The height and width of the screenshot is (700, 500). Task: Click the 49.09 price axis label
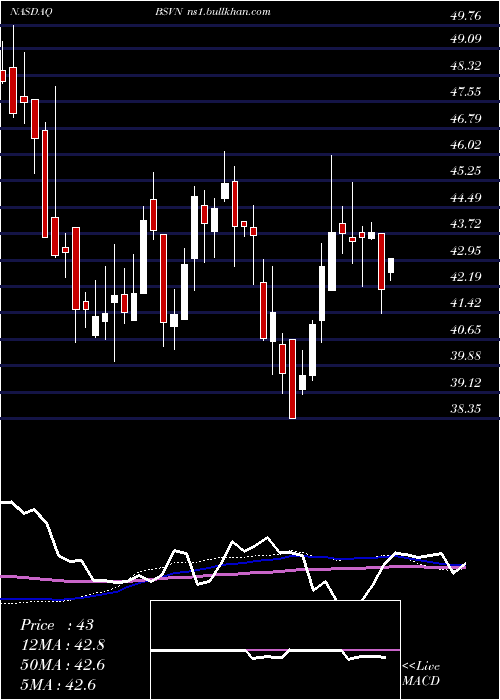pyautogui.click(x=466, y=39)
